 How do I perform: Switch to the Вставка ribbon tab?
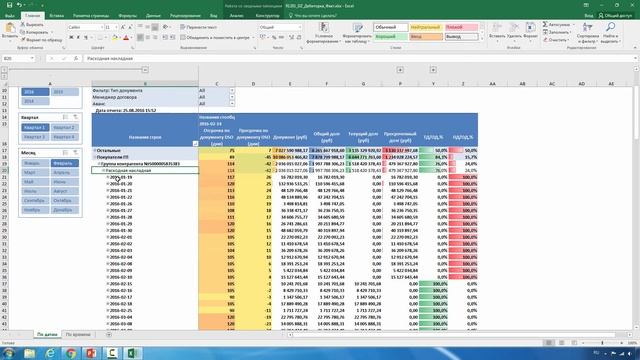[57, 16]
